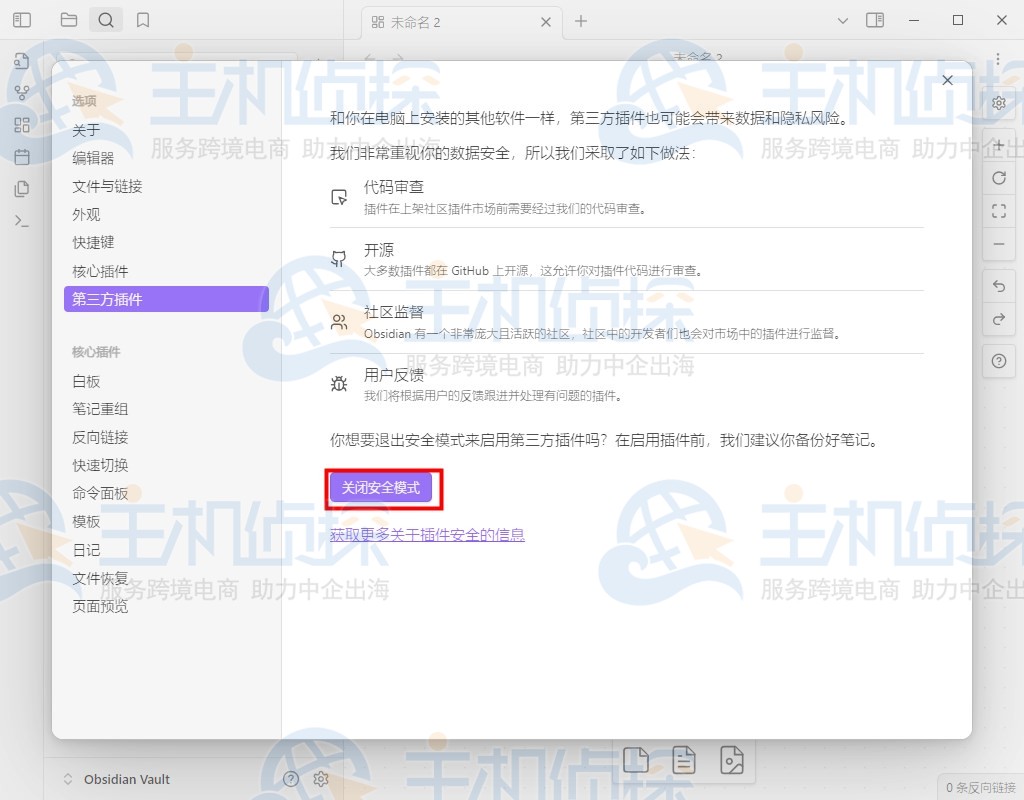Screen dimensions: 1024x800
Task: Click the card board grid icon in the ribbon
Action: click(x=22, y=125)
